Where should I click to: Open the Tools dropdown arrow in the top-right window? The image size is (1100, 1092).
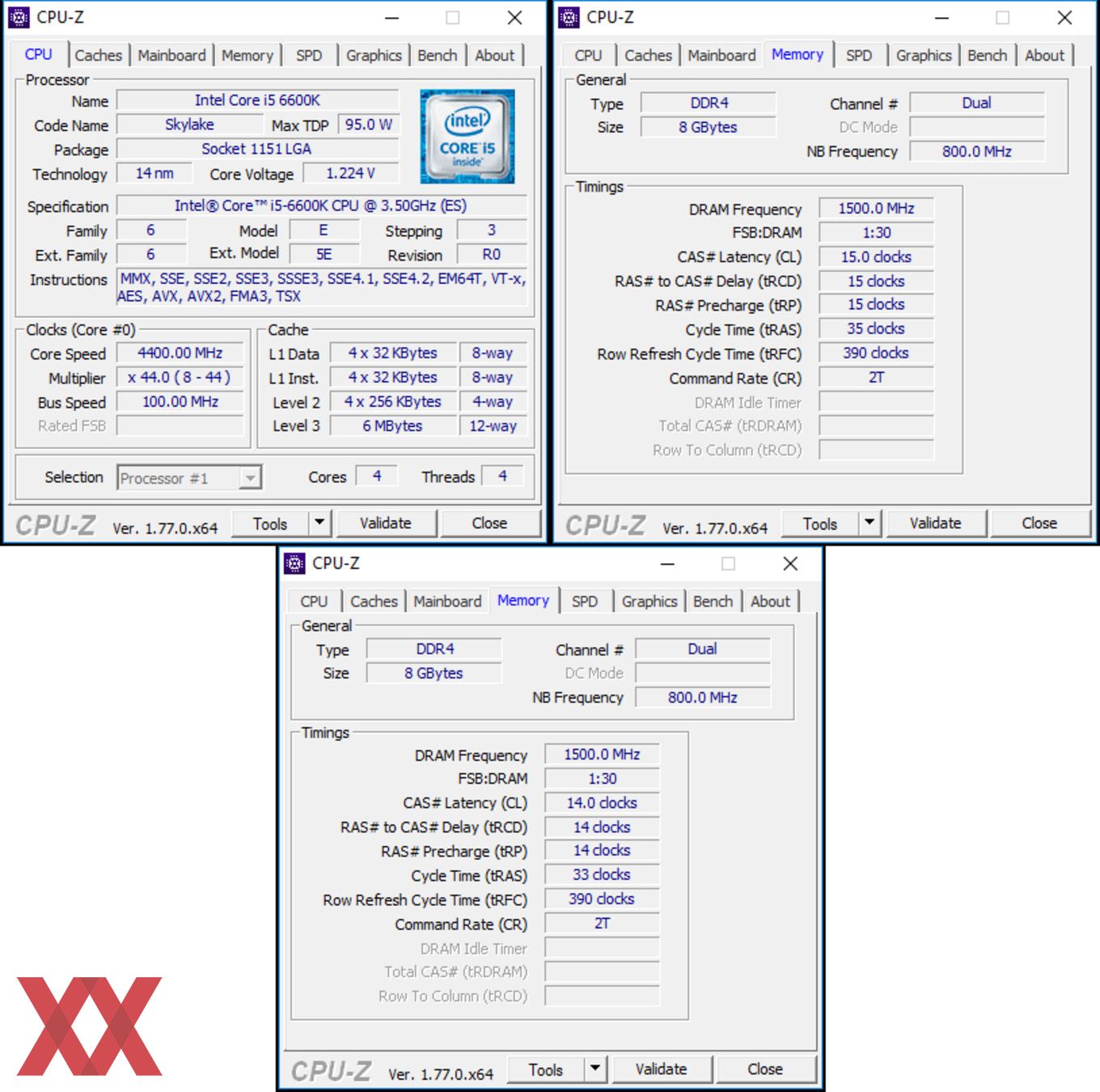click(x=869, y=523)
